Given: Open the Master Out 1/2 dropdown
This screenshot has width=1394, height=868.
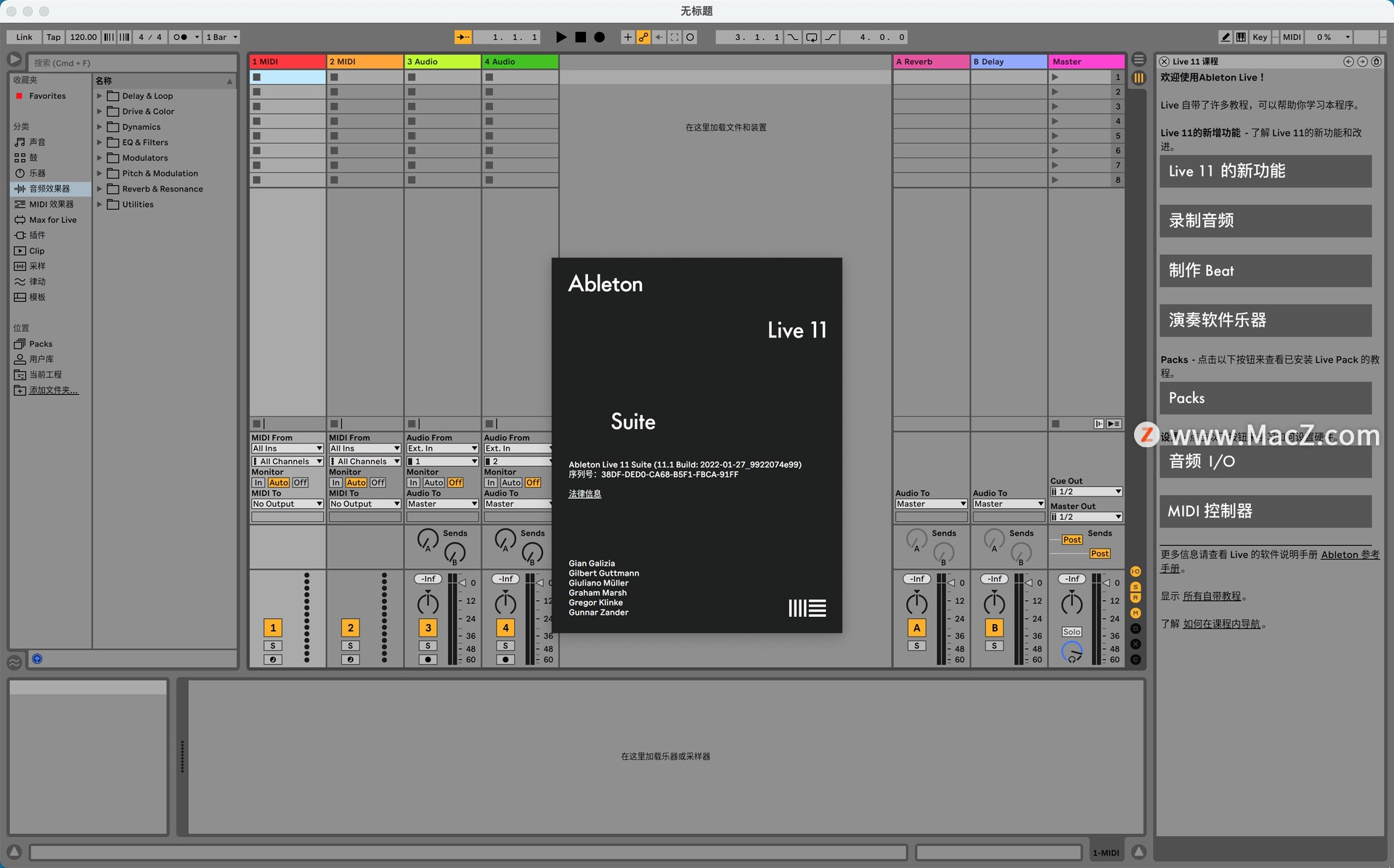Looking at the screenshot, I should click(1086, 517).
